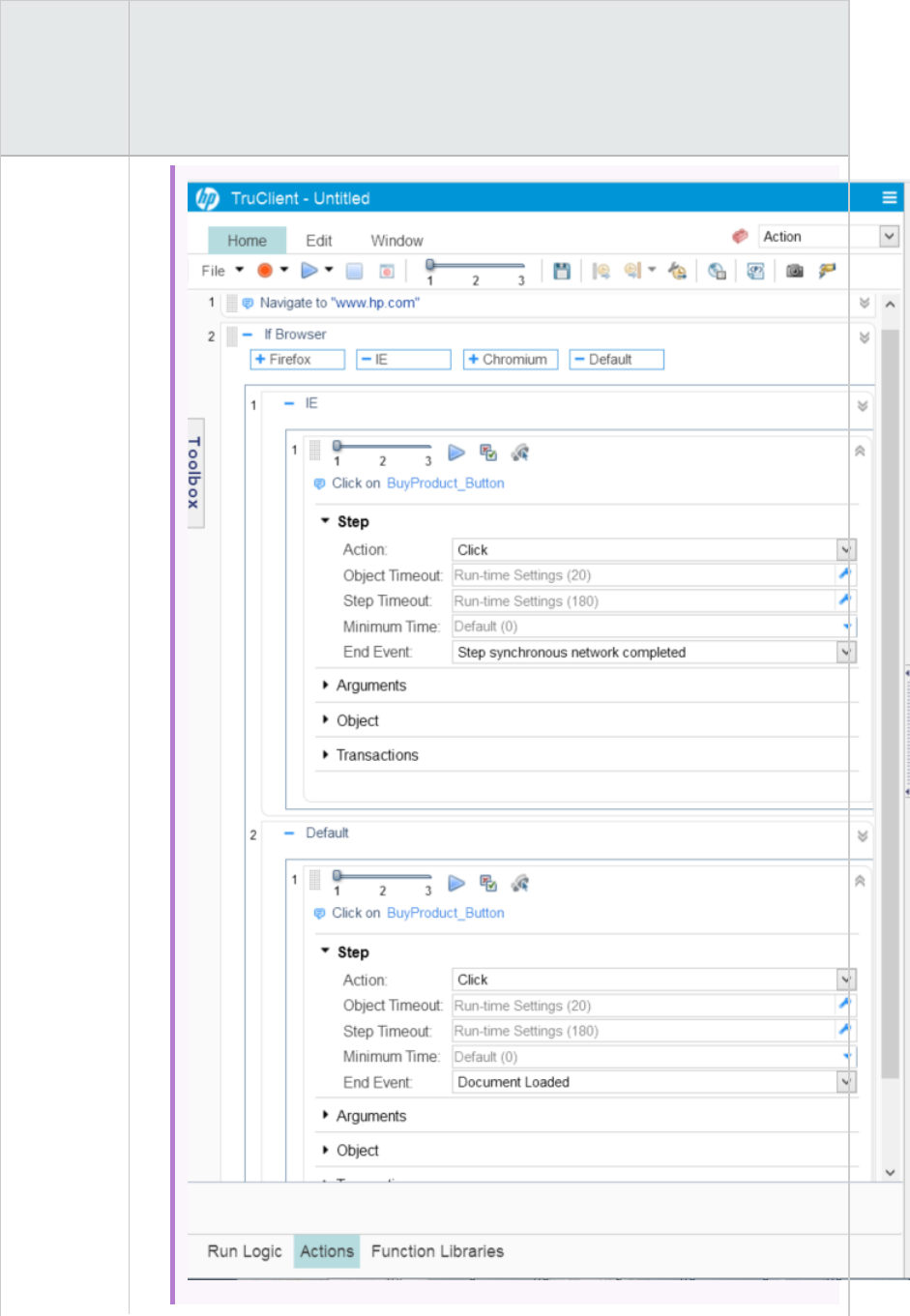Click the magnifier icon with dropdown arrow

point(633,271)
